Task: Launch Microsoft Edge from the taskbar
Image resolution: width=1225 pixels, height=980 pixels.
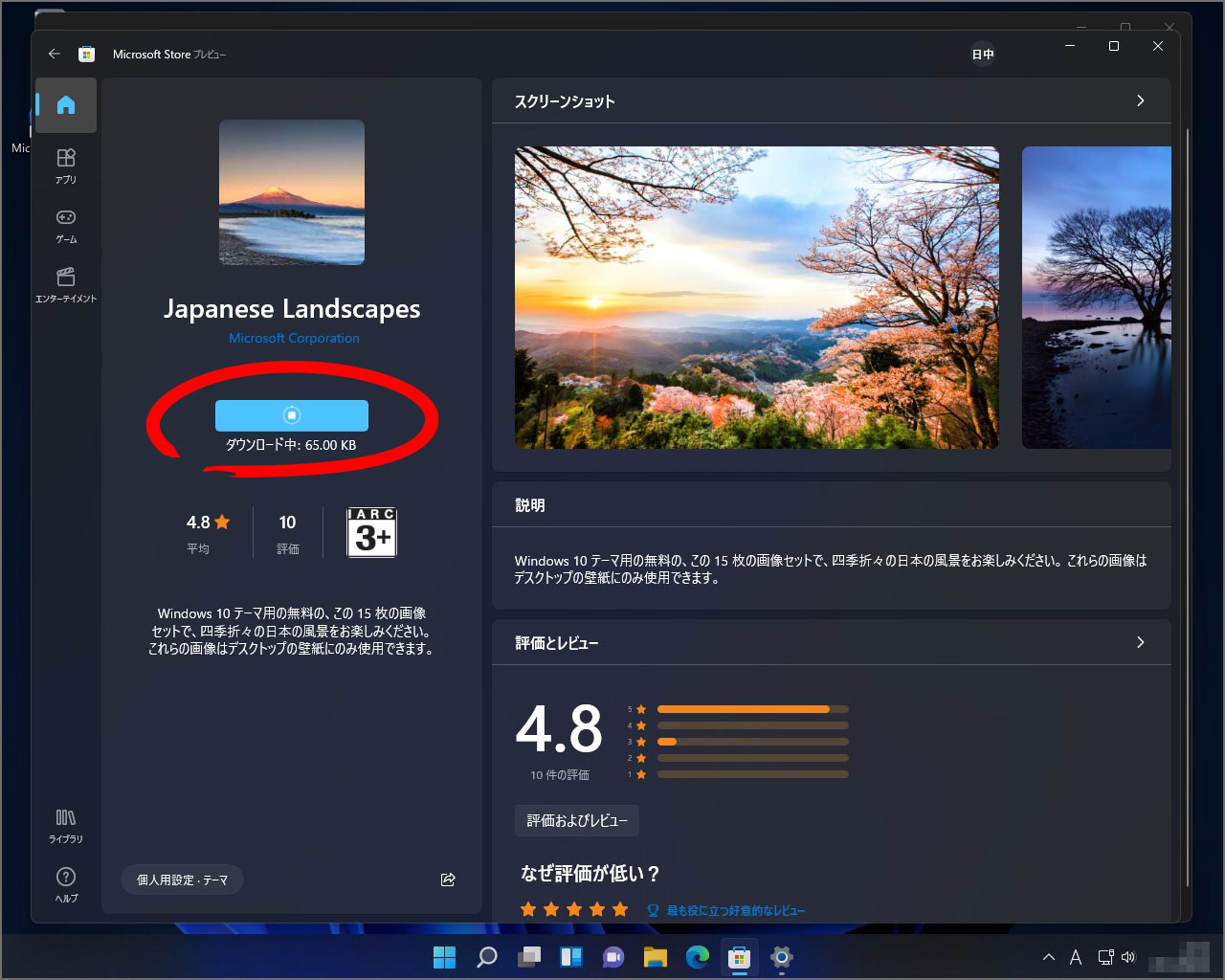Action: pos(698,957)
